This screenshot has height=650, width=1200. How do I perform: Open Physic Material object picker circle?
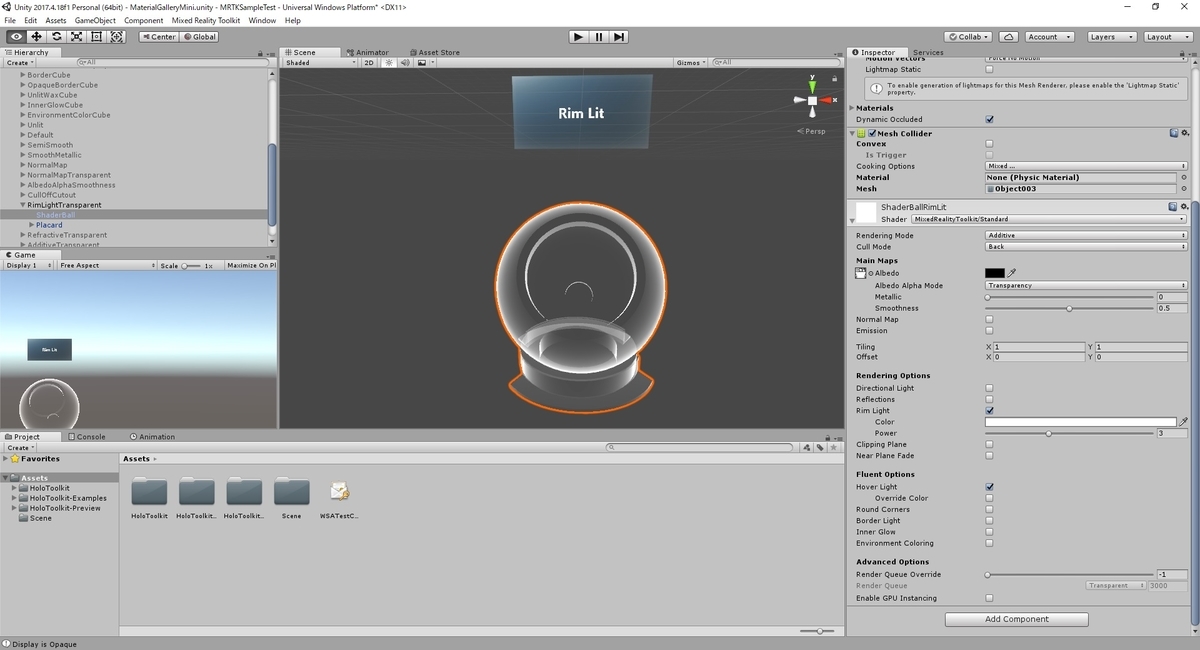point(1184,177)
